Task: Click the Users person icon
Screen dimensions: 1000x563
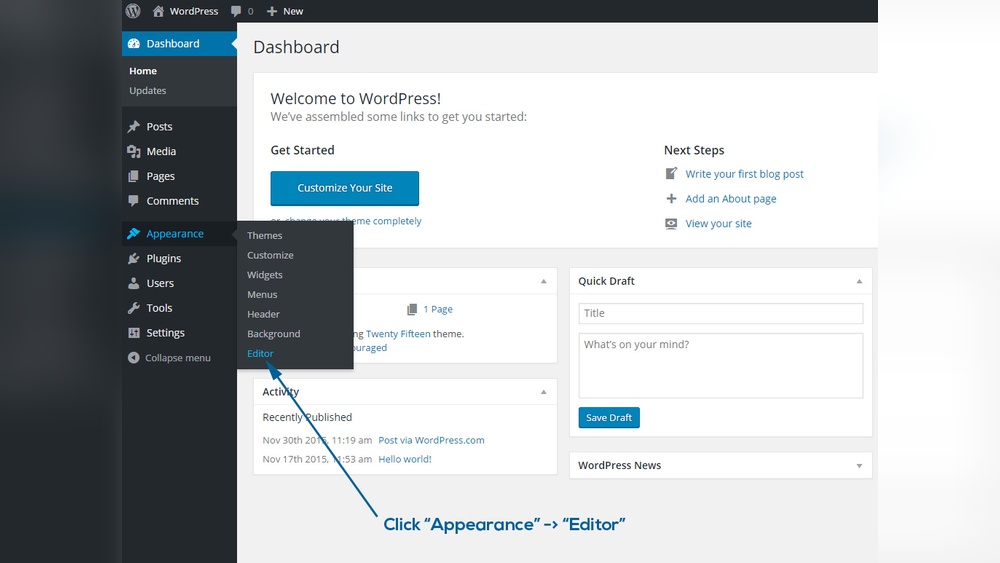Action: coord(133,283)
